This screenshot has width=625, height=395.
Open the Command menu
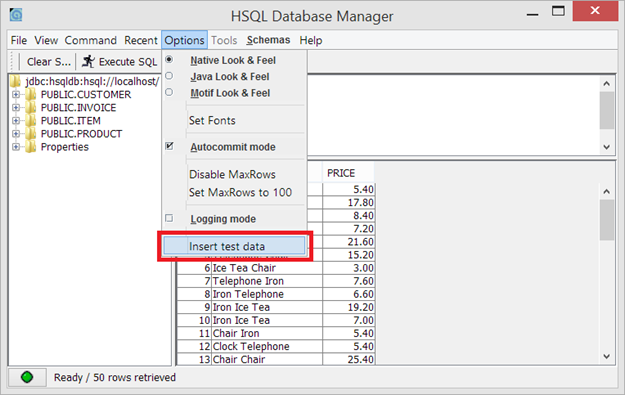[x=90, y=40]
